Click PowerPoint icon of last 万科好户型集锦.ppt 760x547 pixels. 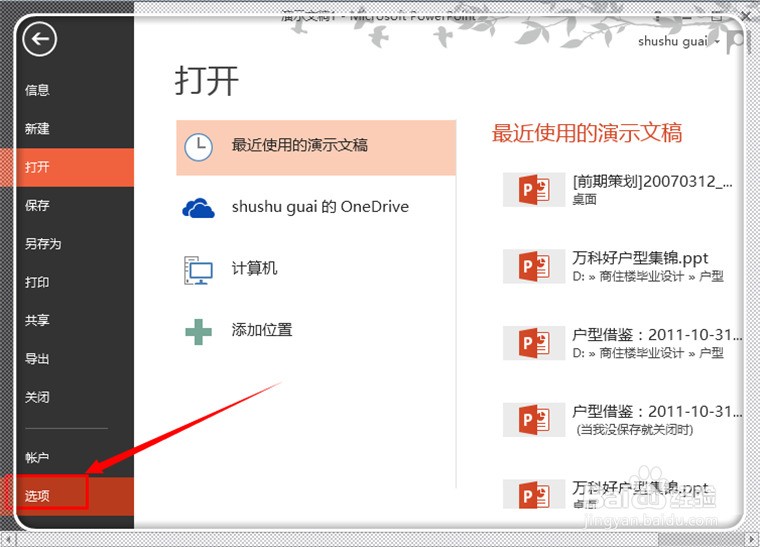pyautogui.click(x=534, y=495)
